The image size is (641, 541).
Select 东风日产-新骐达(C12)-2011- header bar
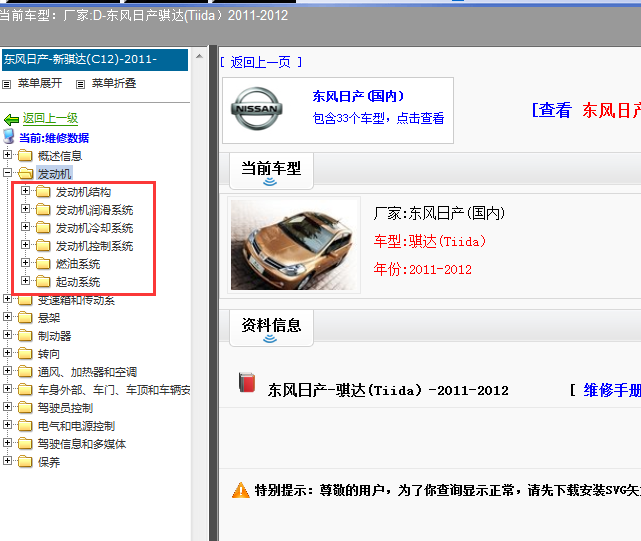(x=95, y=60)
